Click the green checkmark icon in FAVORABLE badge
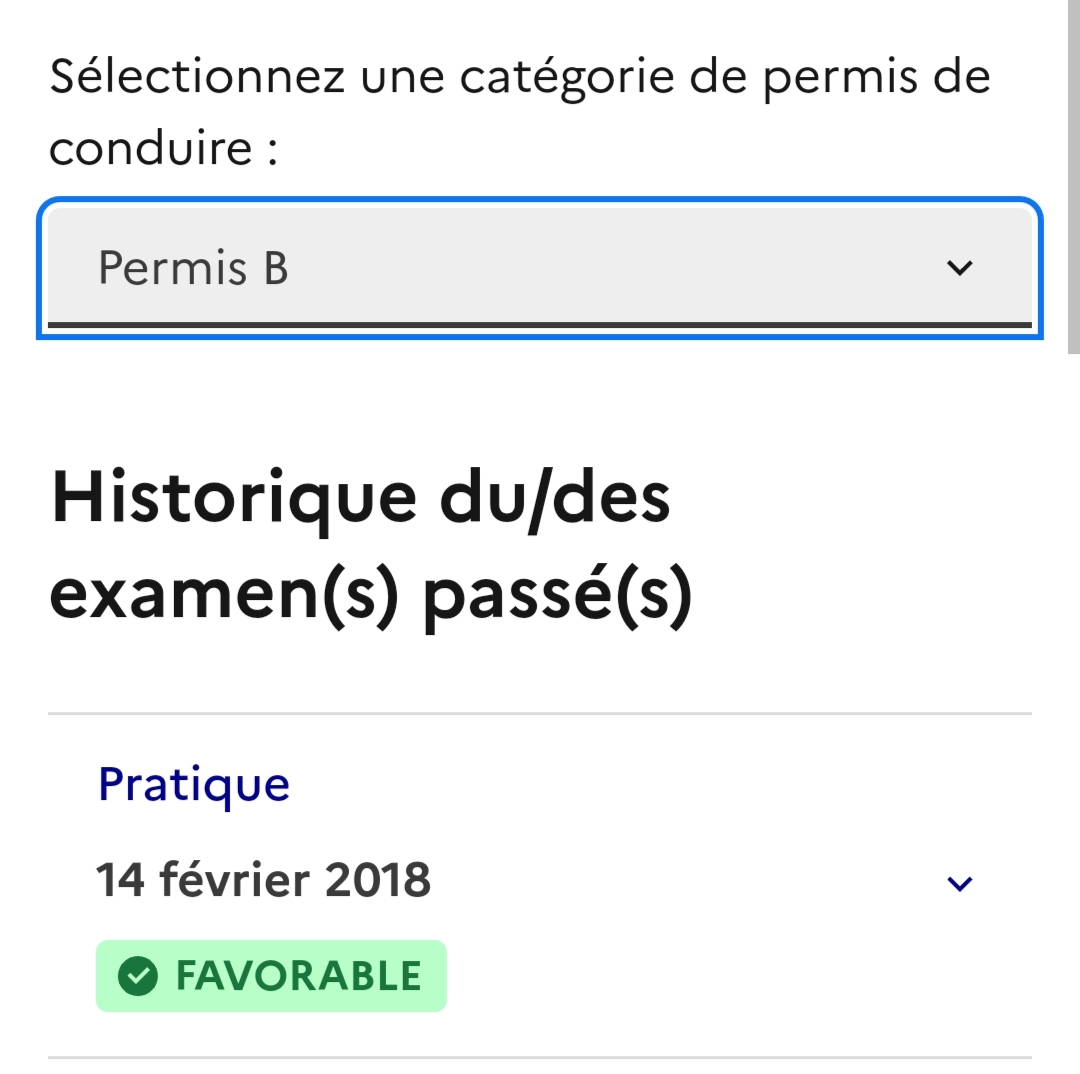This screenshot has width=1080, height=1074. pyautogui.click(x=138, y=976)
